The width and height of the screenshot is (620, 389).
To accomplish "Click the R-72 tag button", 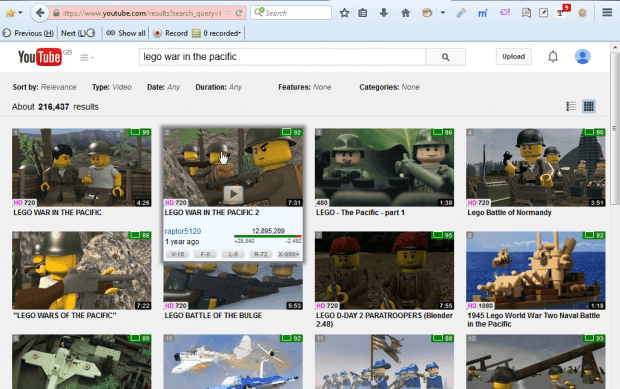I will click(x=261, y=254).
